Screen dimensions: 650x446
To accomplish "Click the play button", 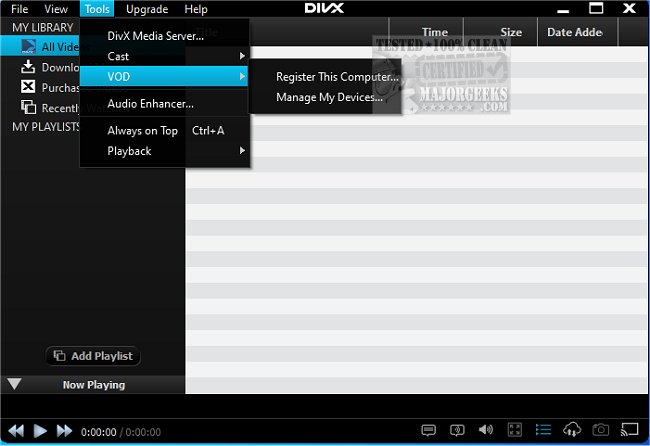I will (40, 431).
